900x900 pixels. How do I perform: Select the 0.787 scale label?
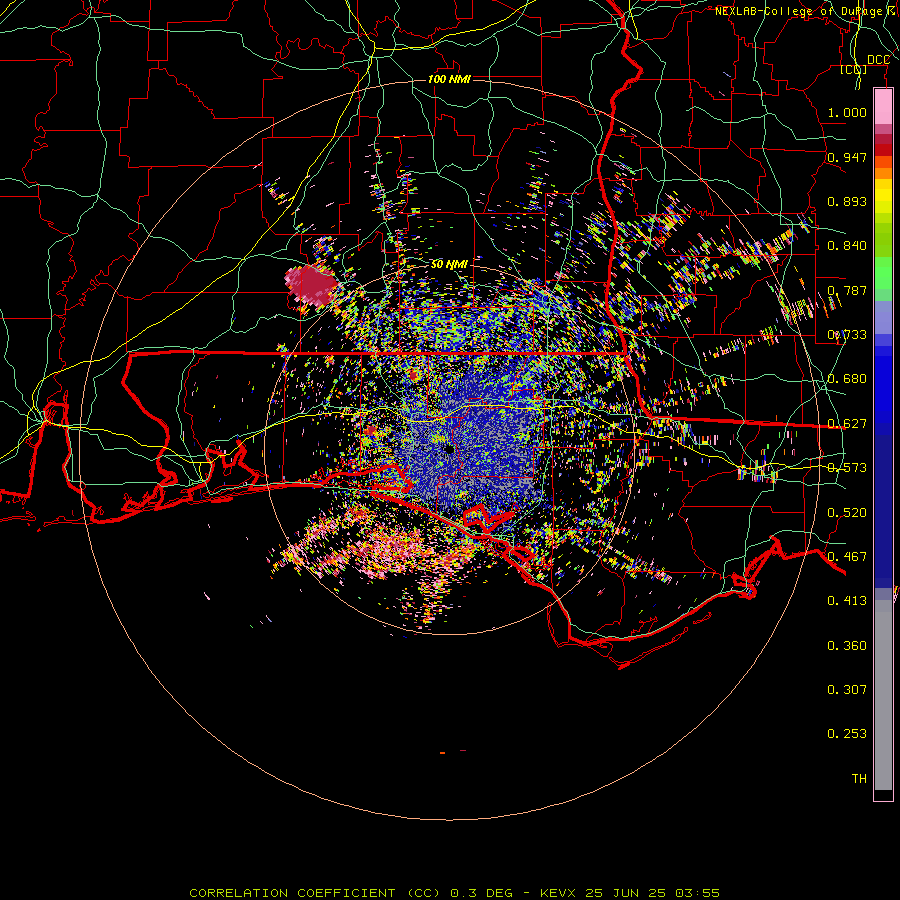[847, 290]
